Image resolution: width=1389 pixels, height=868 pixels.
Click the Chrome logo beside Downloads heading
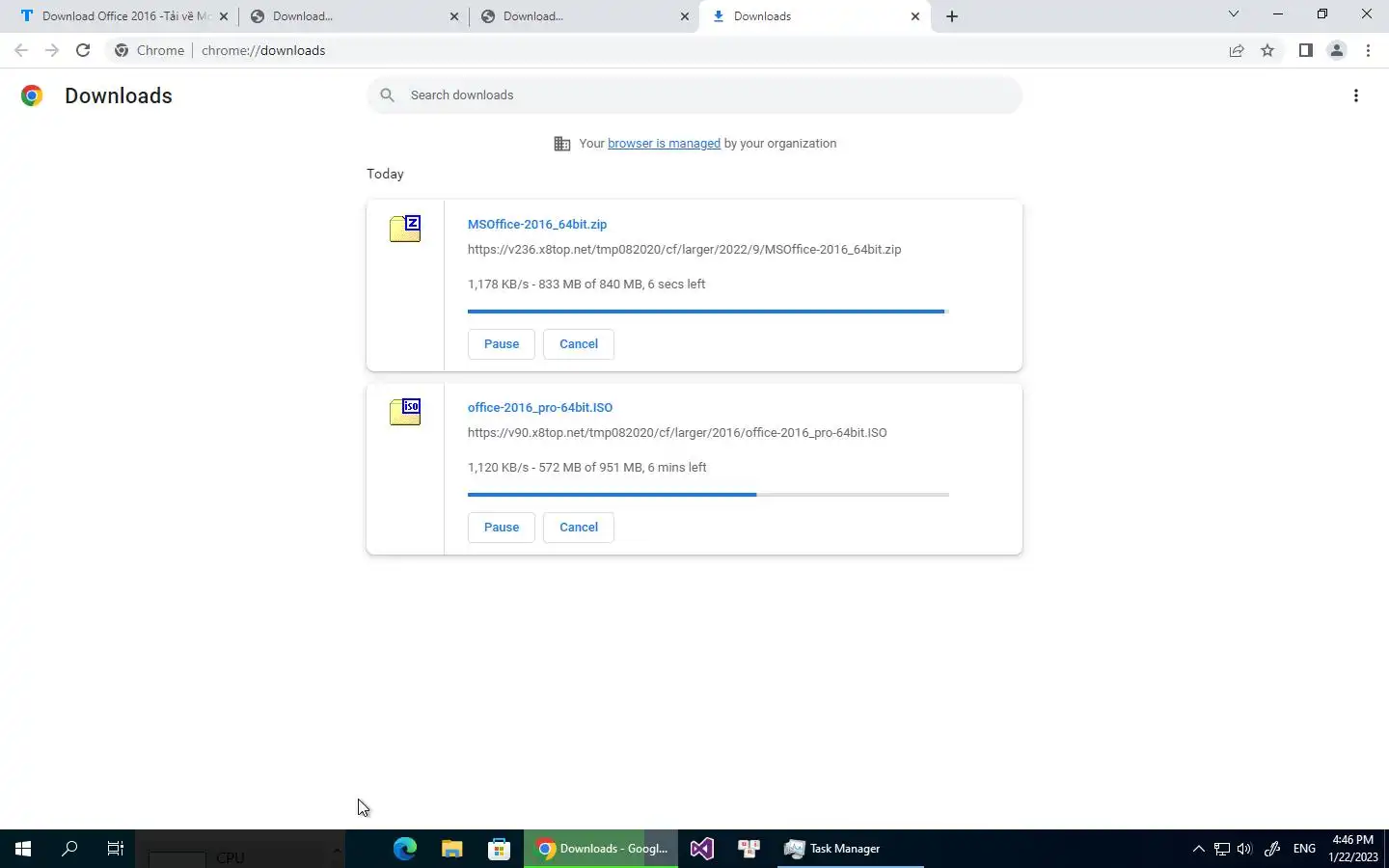tap(32, 95)
